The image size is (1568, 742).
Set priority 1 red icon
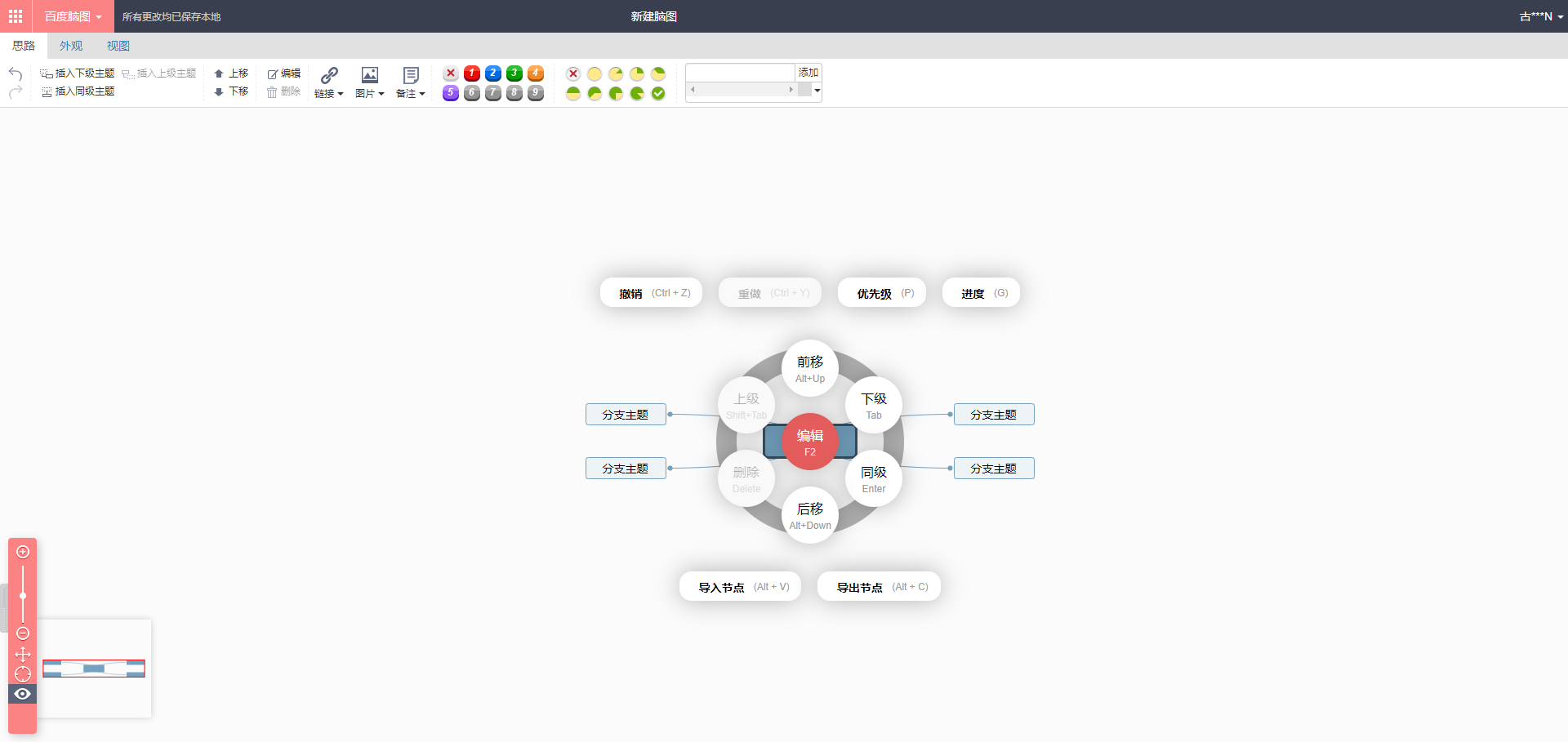pyautogui.click(x=472, y=73)
